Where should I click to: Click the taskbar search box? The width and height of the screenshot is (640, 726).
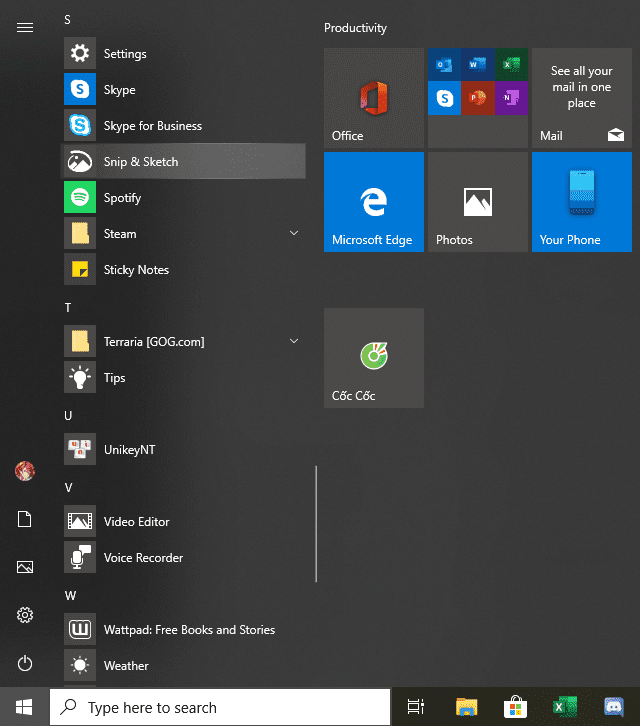220,707
